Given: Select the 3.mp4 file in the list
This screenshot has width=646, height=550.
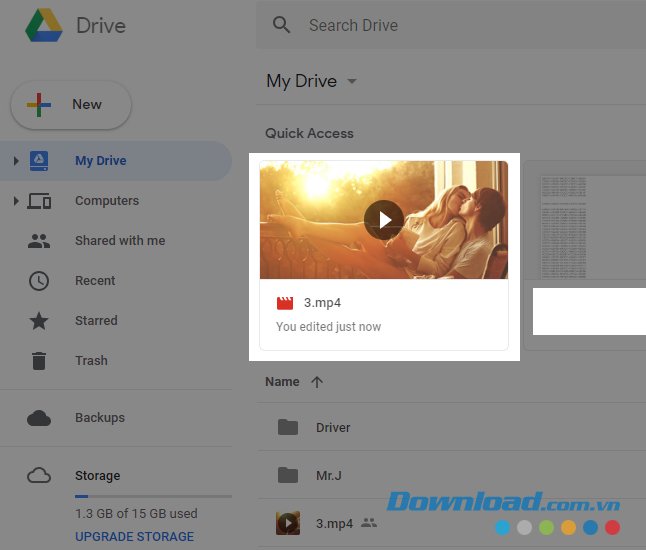Looking at the screenshot, I should coord(452,523).
